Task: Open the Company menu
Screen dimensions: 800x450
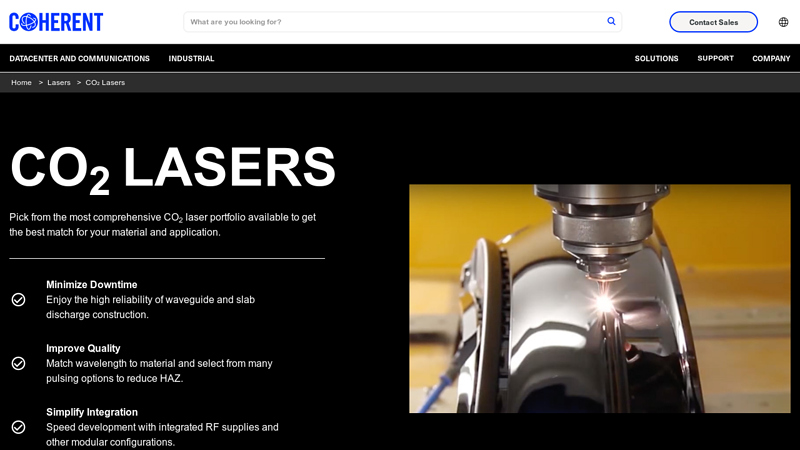Action: [x=771, y=59]
